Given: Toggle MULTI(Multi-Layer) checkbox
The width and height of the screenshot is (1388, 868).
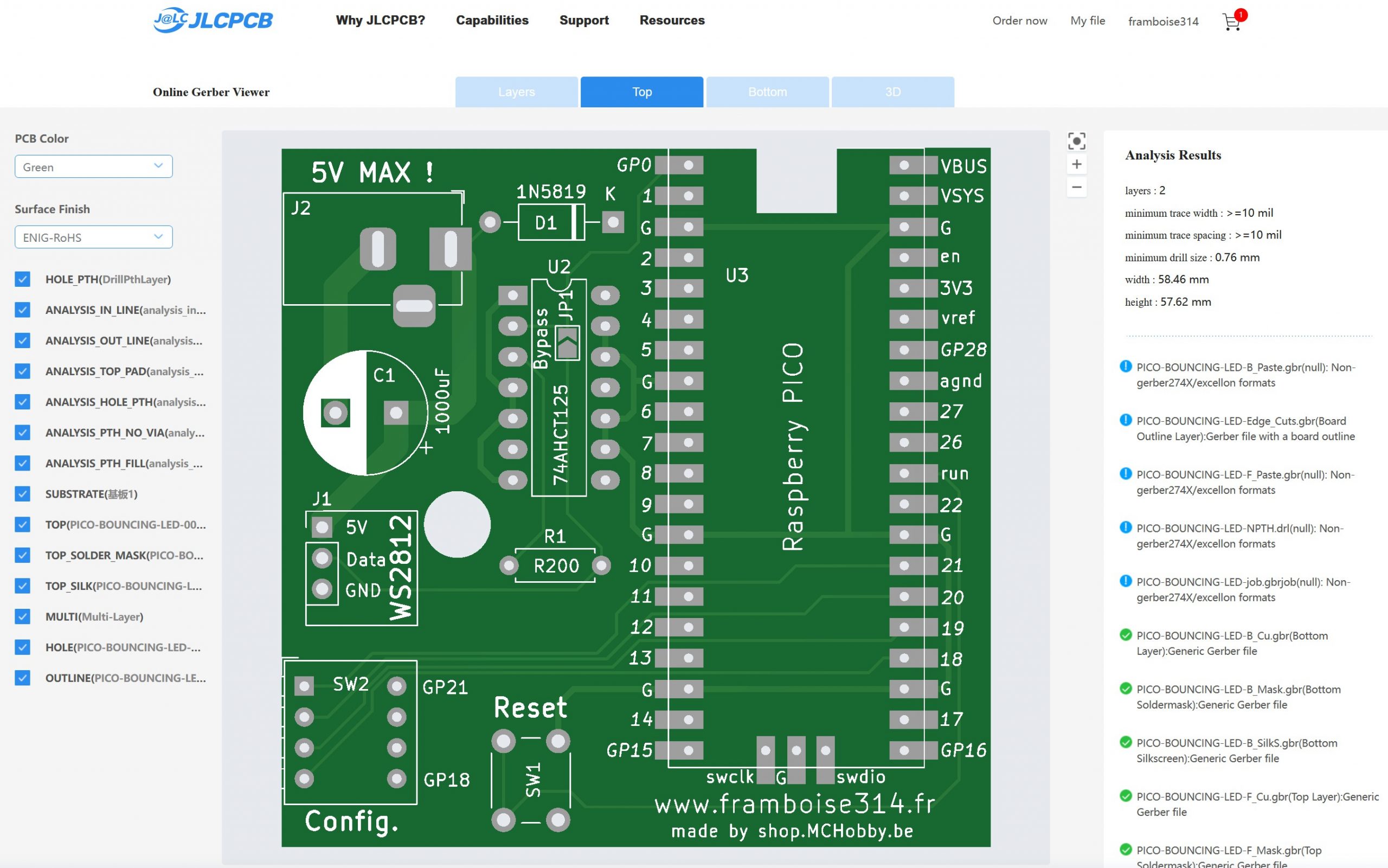Looking at the screenshot, I should [22, 616].
